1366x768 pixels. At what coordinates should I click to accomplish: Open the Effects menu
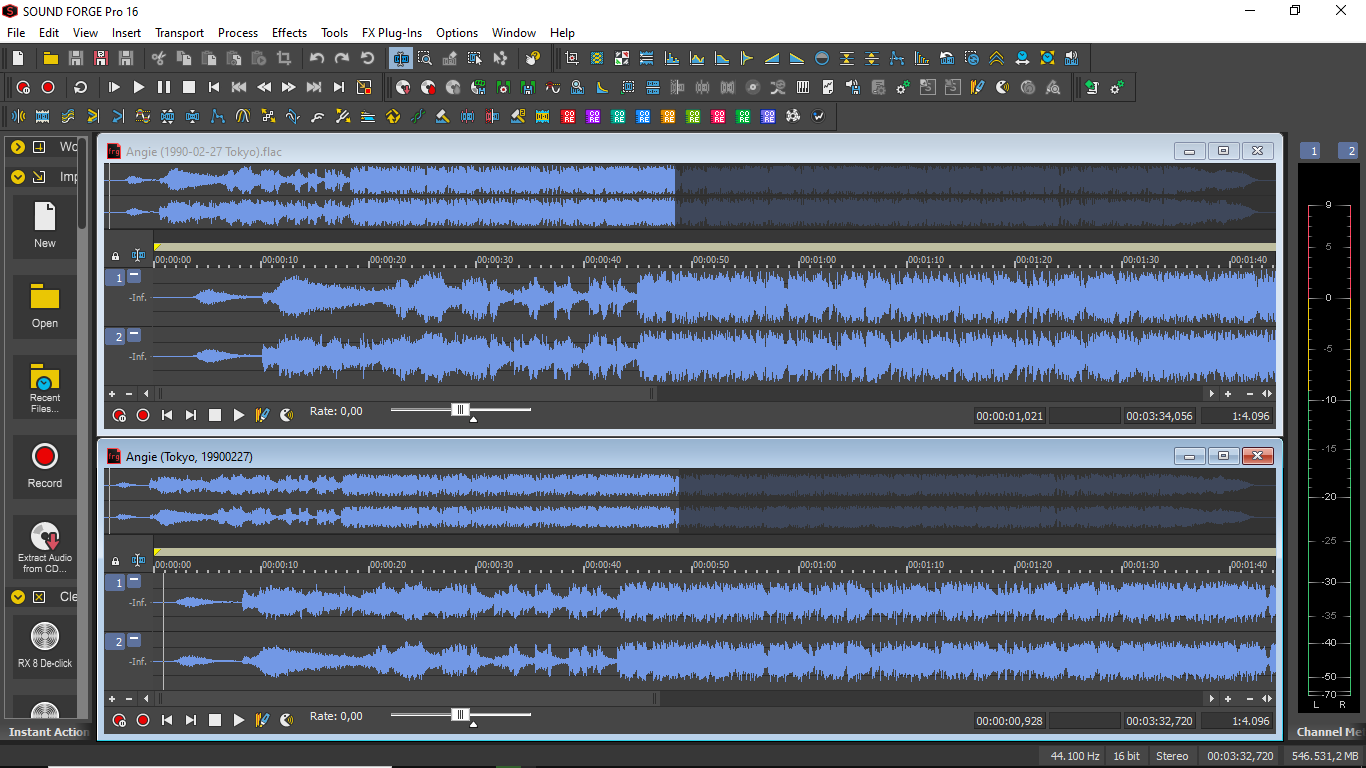tap(290, 33)
